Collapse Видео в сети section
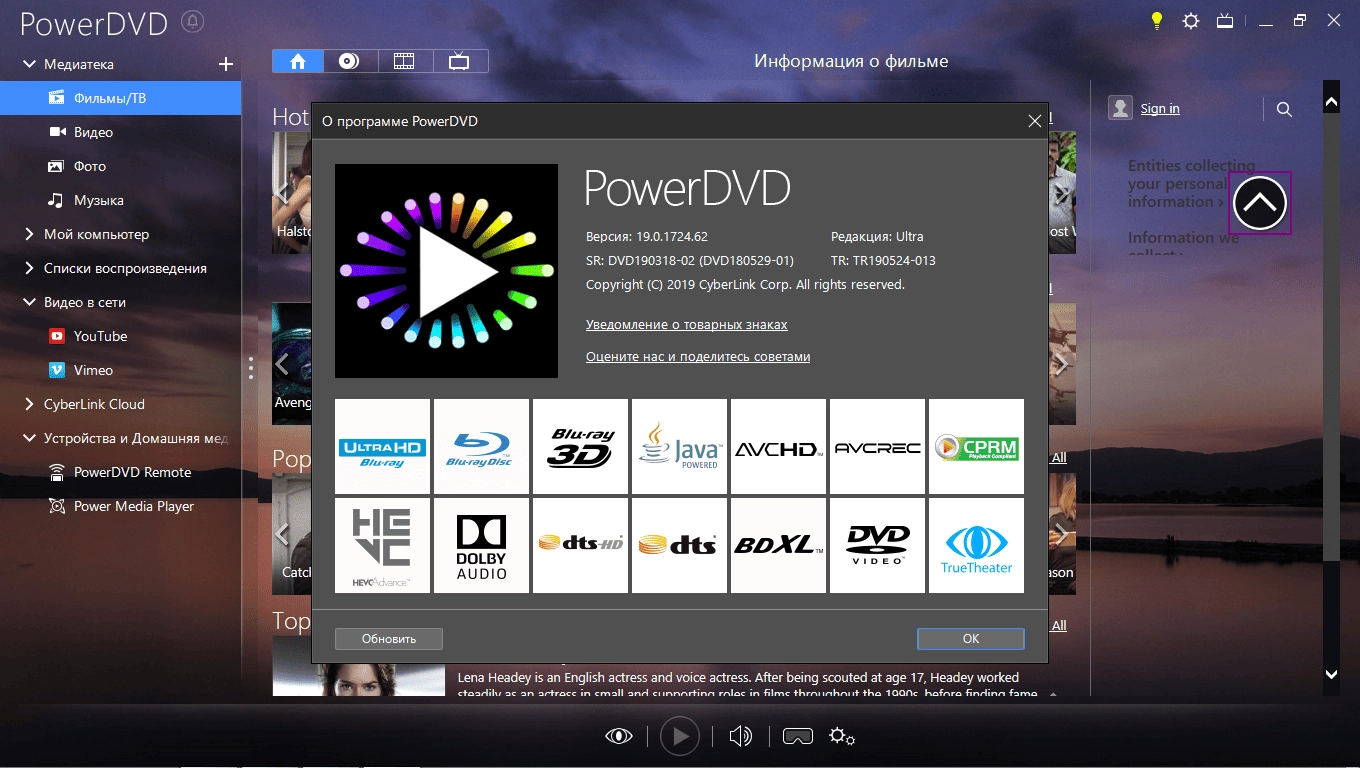Viewport: 1360px width, 768px height. (29, 302)
